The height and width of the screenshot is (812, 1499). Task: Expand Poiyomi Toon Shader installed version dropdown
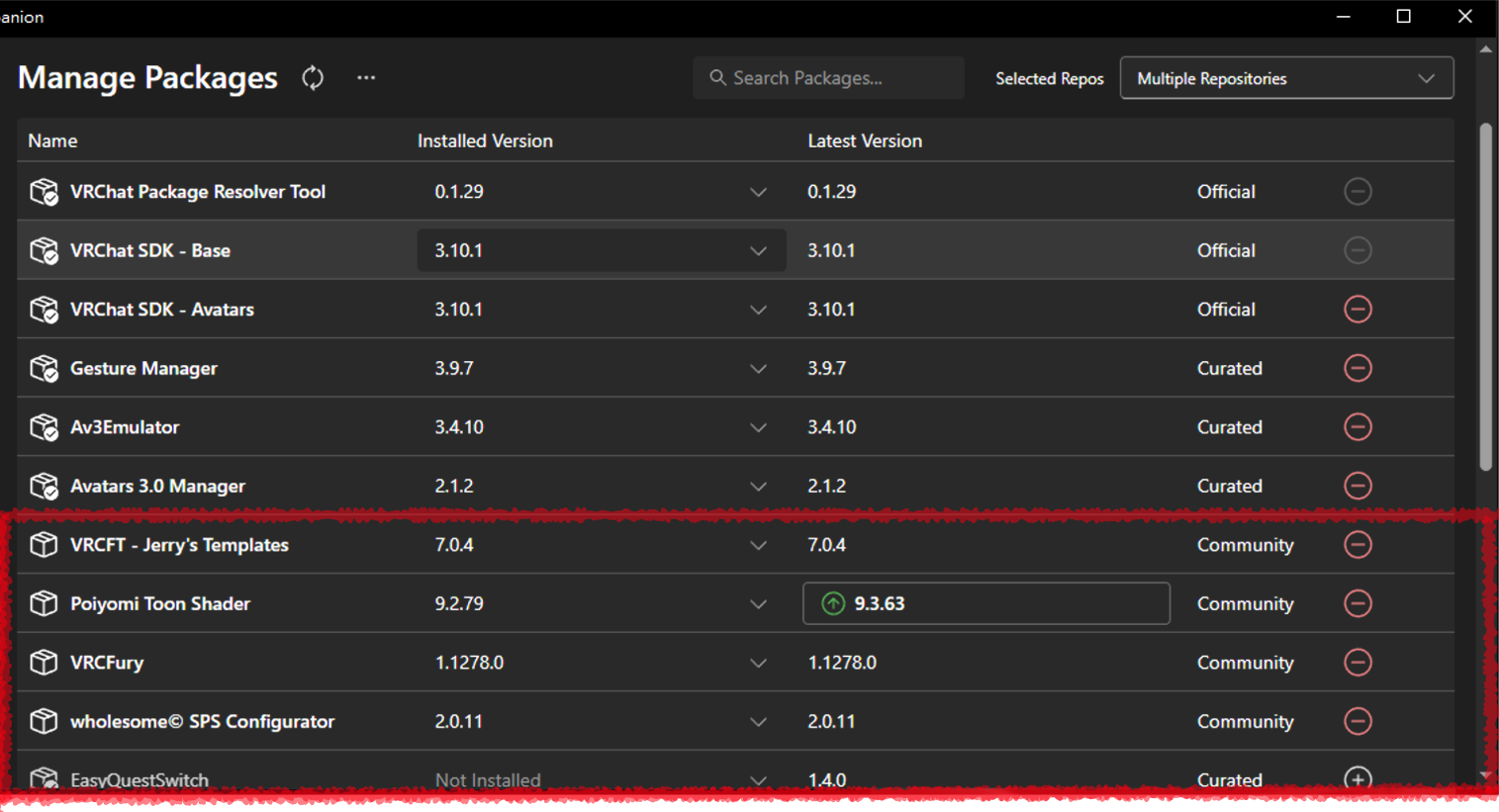758,604
